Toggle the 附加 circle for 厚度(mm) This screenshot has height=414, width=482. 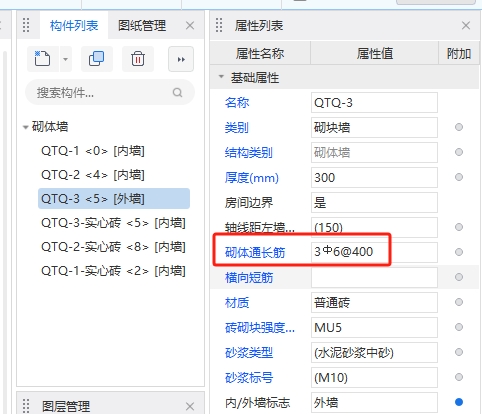click(459, 177)
